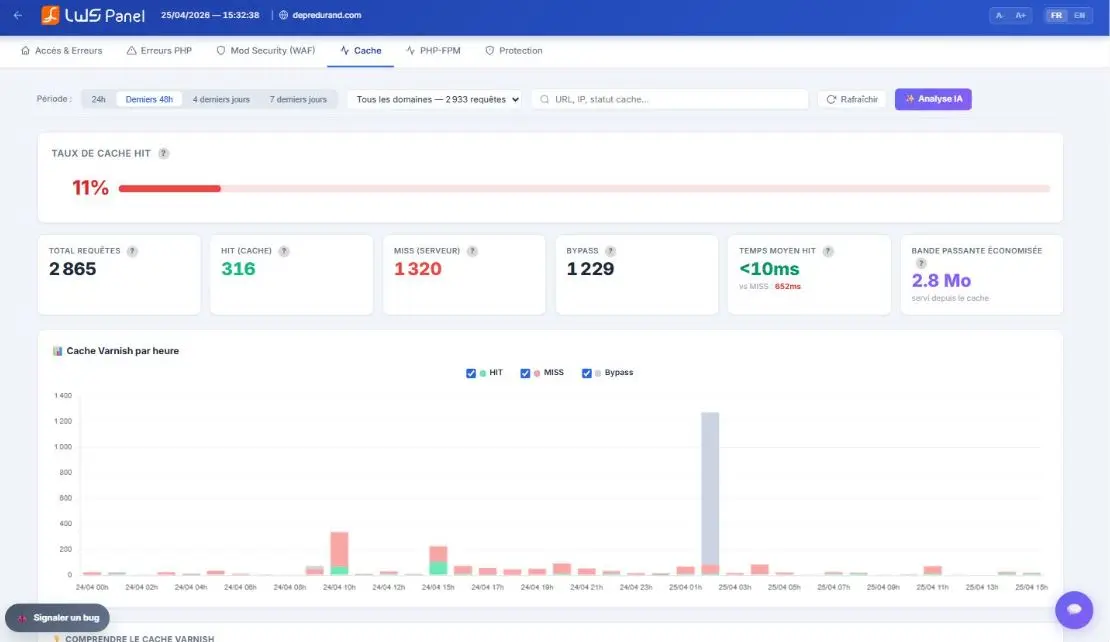Click the LWS Panel logo
Screen dimensions: 1110x642
[x=93, y=15]
